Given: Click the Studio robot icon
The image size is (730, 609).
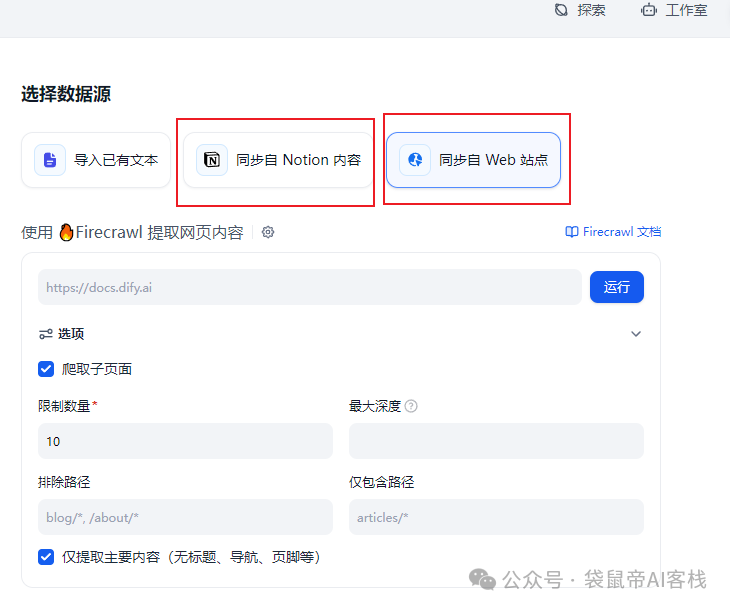Looking at the screenshot, I should (x=650, y=10).
